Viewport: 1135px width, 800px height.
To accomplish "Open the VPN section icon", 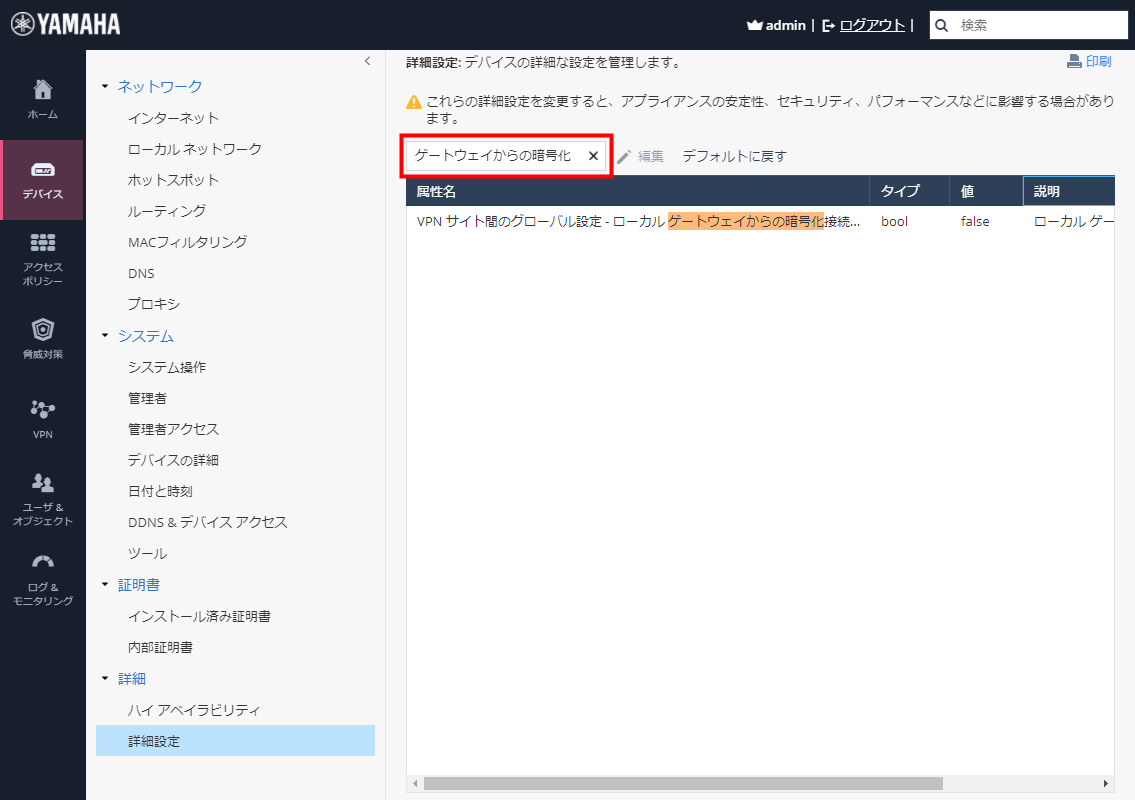I will click(42, 410).
